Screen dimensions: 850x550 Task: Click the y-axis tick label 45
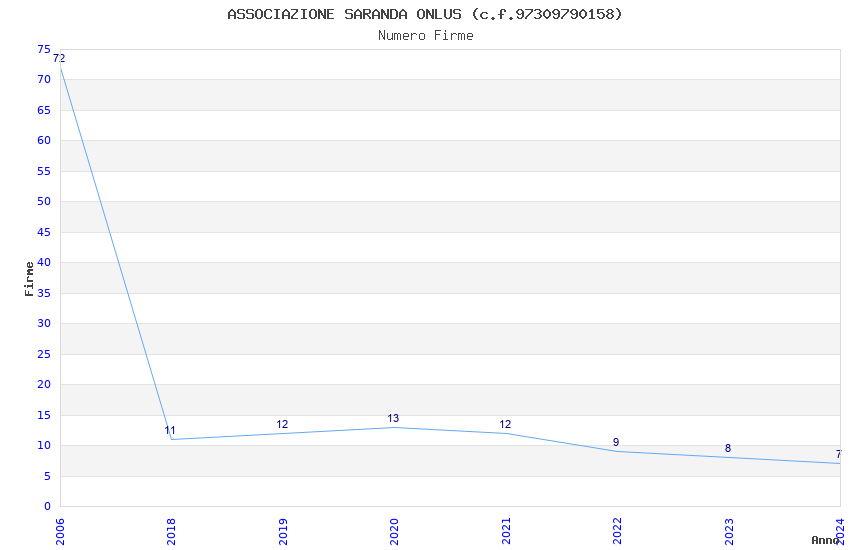(44, 232)
